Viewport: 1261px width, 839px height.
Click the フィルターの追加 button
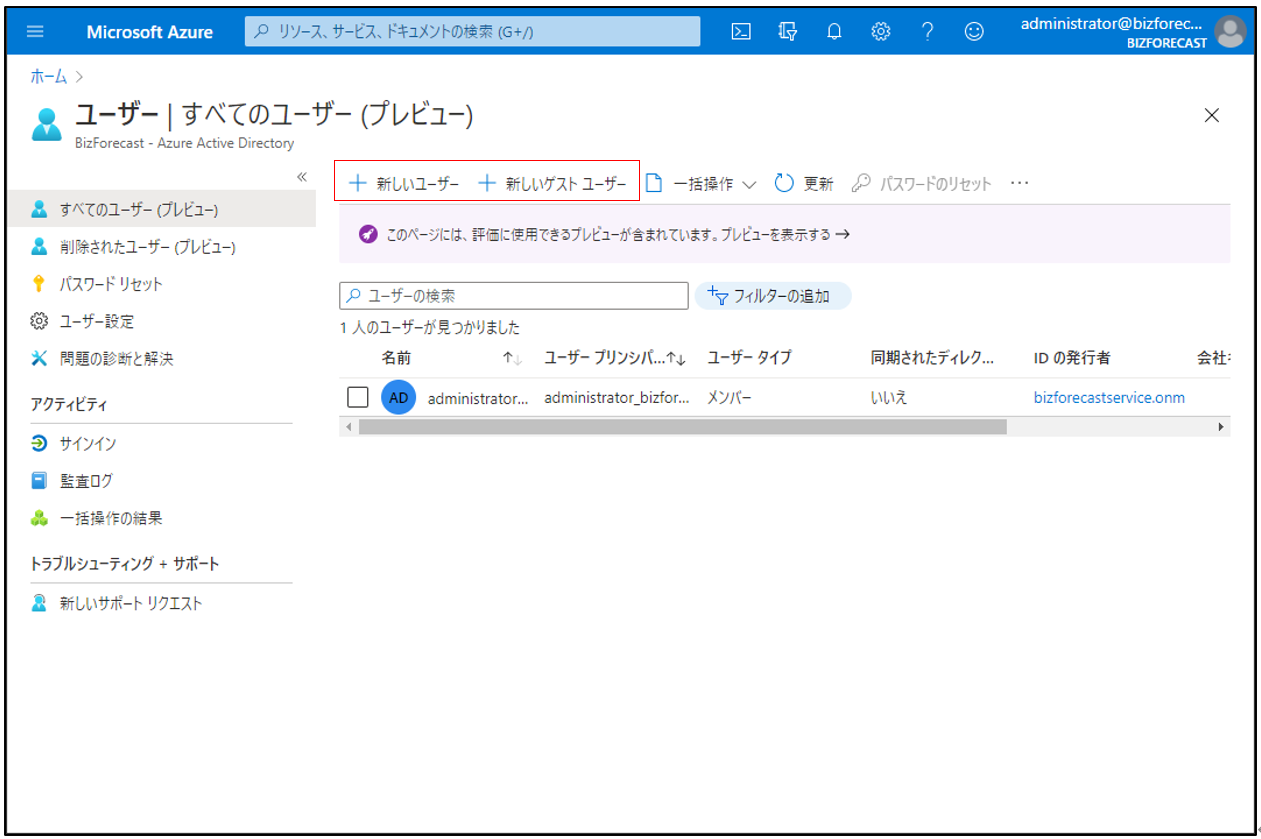[x=772, y=296]
